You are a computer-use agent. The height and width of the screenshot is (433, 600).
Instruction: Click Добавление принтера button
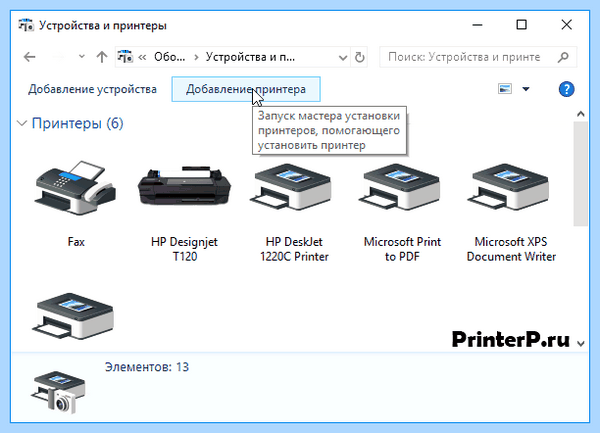[246, 89]
